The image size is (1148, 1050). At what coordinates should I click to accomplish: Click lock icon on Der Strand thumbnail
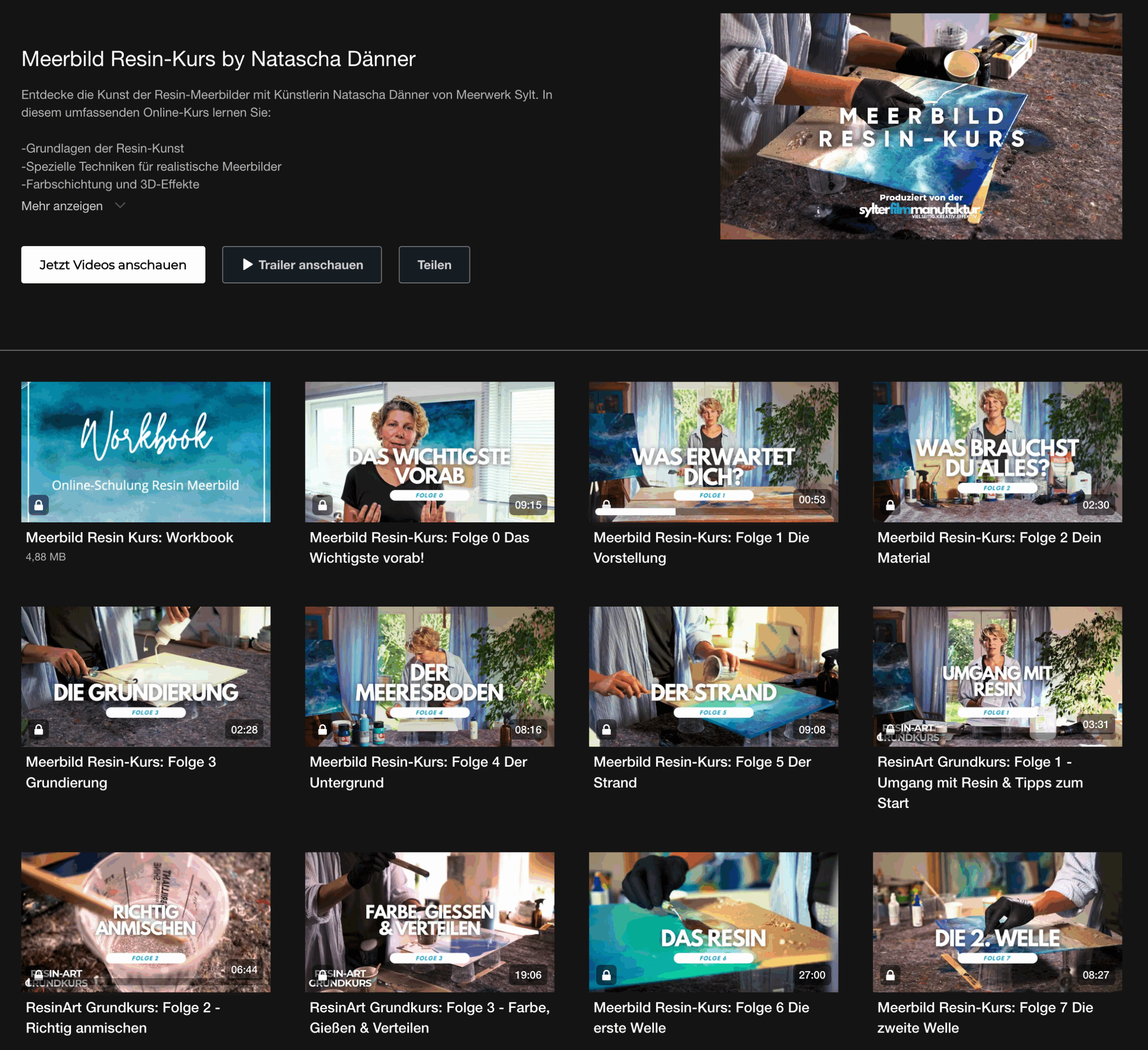606,729
